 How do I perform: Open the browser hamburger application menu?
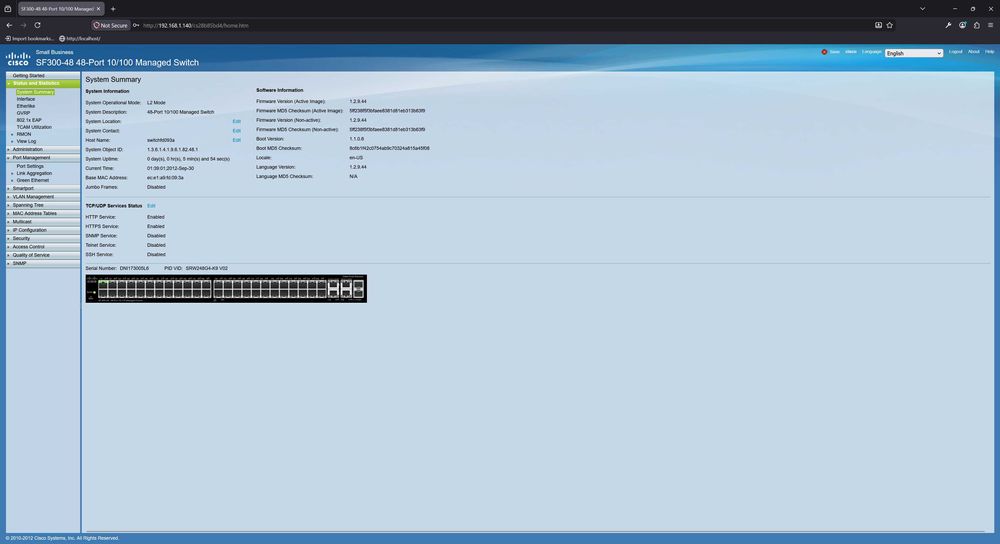click(x=990, y=26)
